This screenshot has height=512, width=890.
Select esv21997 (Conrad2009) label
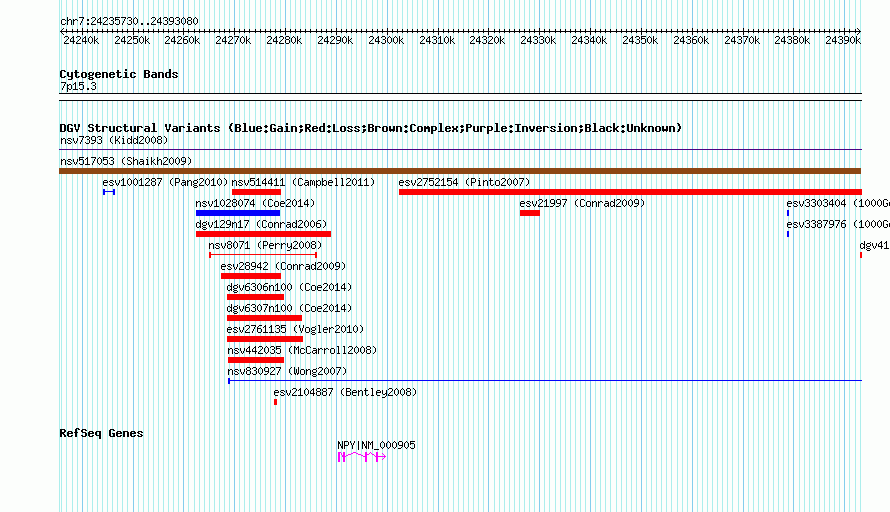click(x=582, y=203)
